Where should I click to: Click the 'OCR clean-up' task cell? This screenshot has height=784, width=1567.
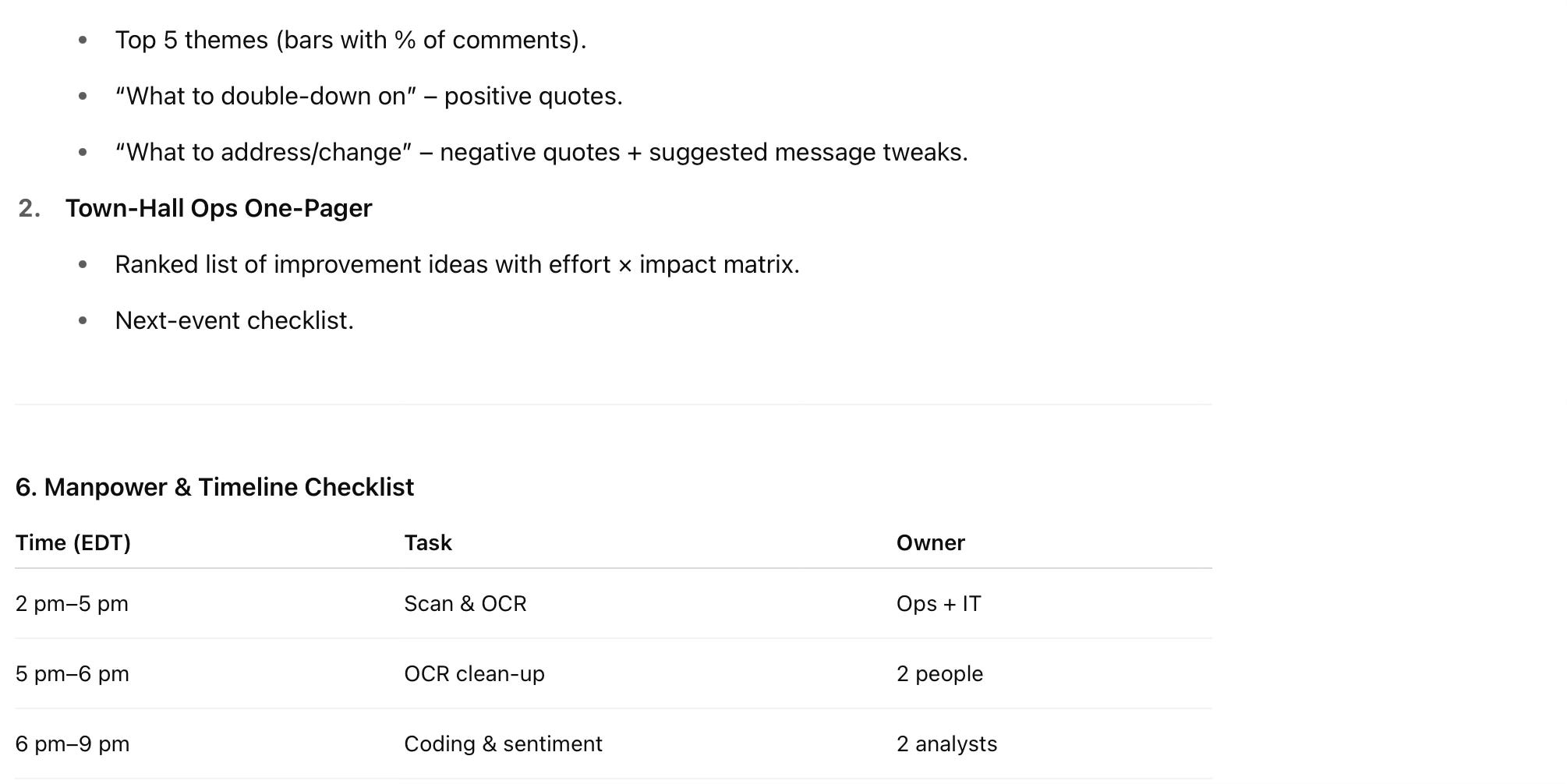coord(474,674)
